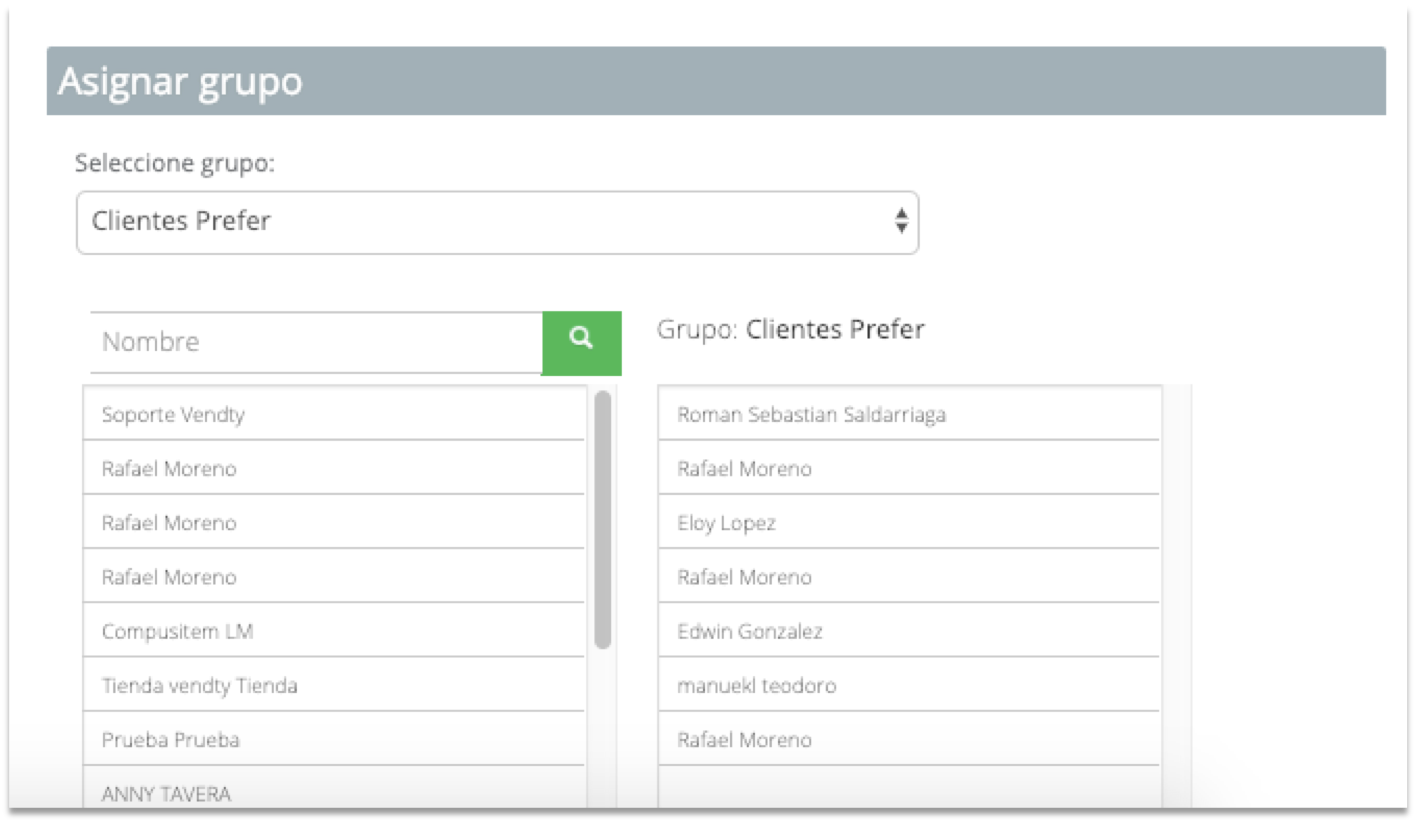The height and width of the screenshot is (820, 1414).
Task: Select Rafael Moreno below Roman Sebastian Saldarriaga
Action: point(909,468)
